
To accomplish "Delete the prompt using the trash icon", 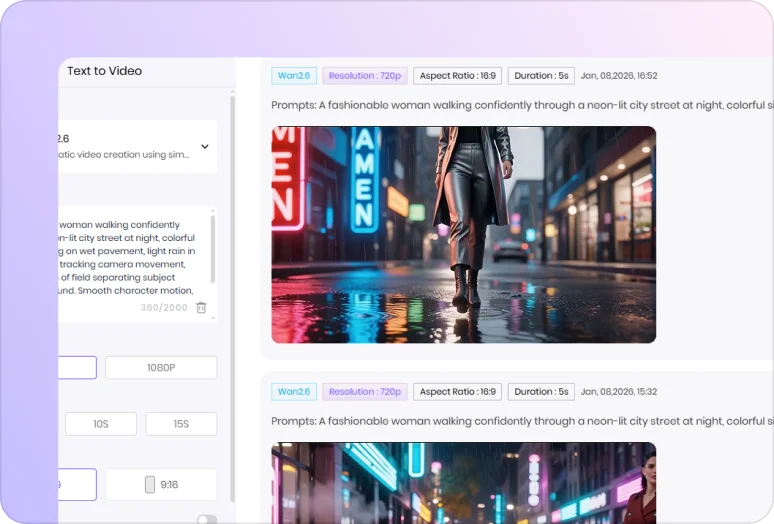I will [x=201, y=308].
